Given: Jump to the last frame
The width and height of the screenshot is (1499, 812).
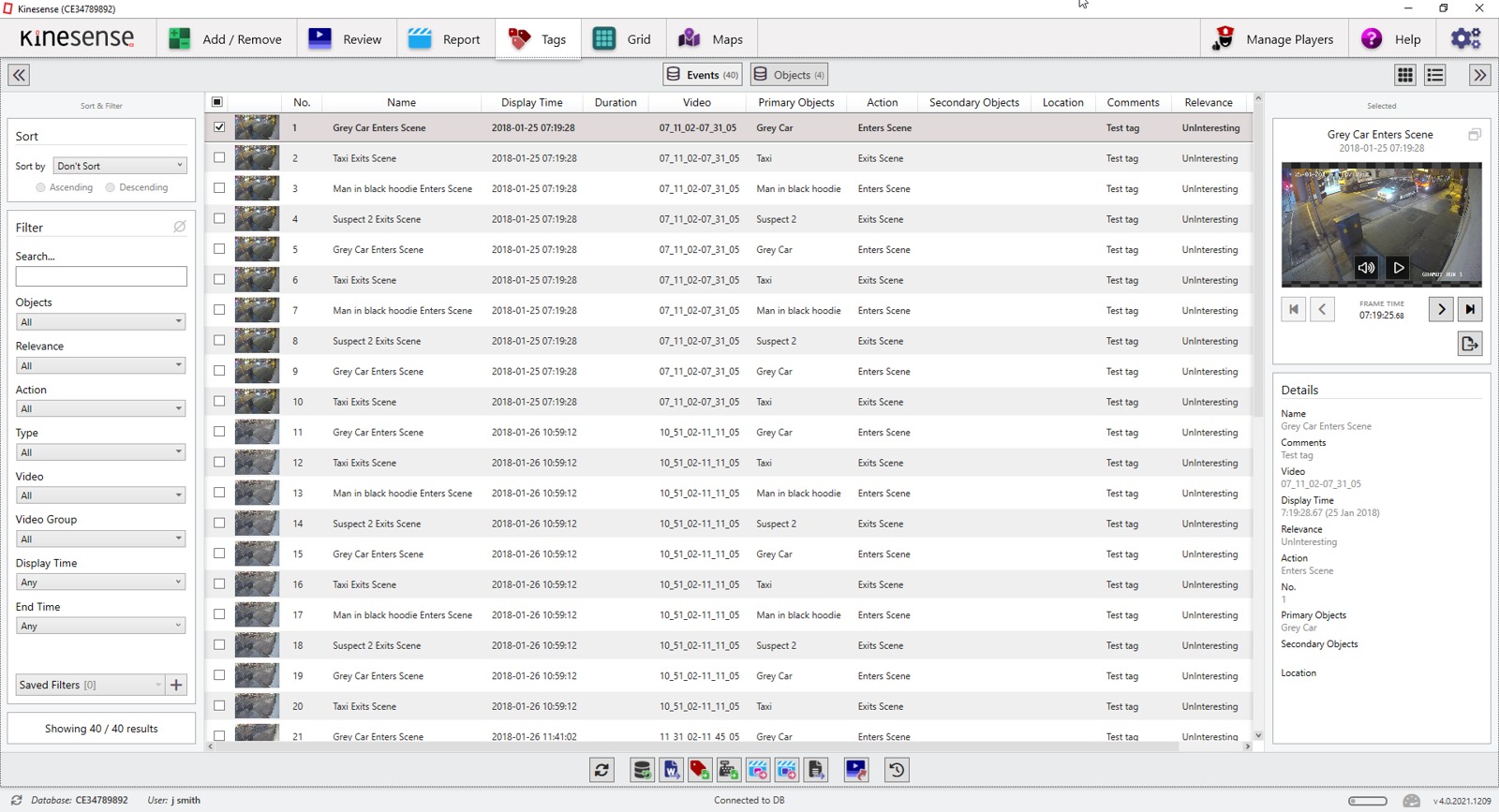Looking at the screenshot, I should point(1470,309).
